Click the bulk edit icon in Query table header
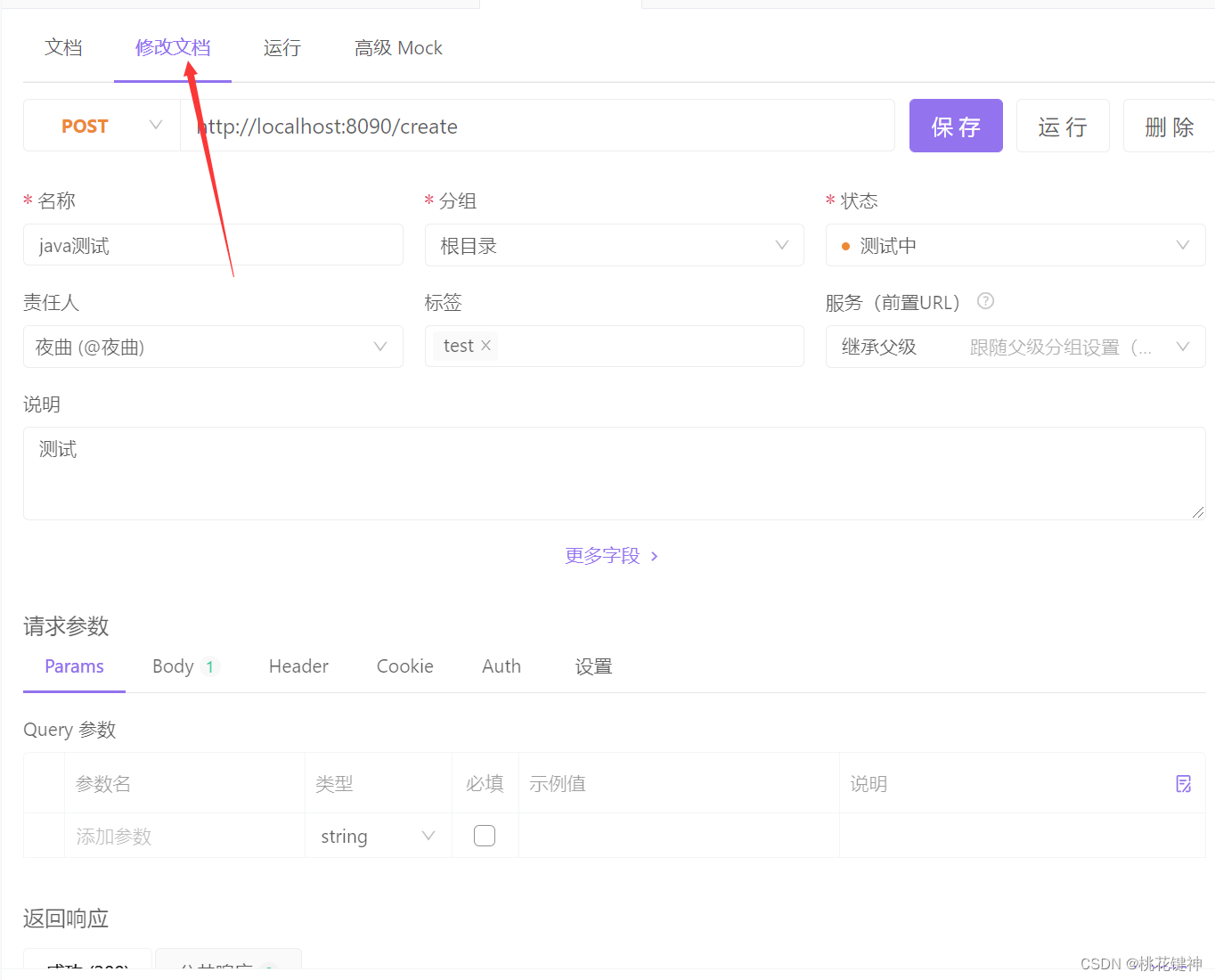The image size is (1215, 980). pos(1184,784)
